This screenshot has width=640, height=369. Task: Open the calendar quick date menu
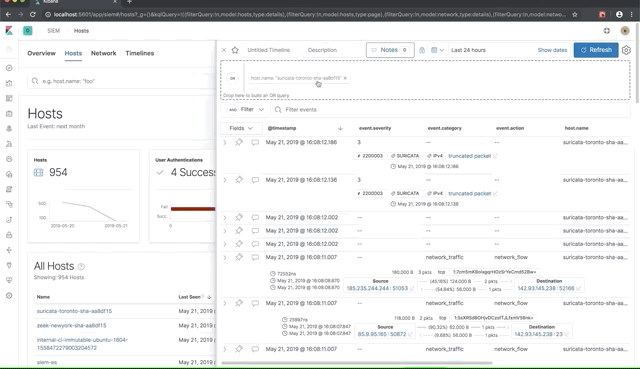(438, 50)
